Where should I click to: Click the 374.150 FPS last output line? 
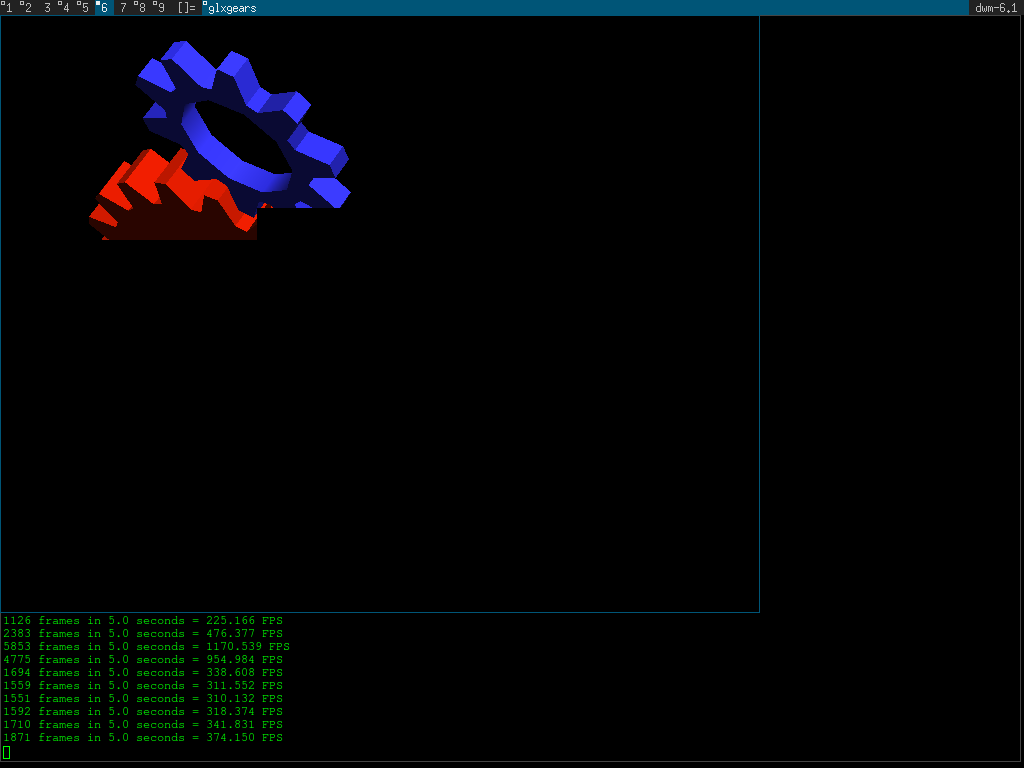point(143,738)
